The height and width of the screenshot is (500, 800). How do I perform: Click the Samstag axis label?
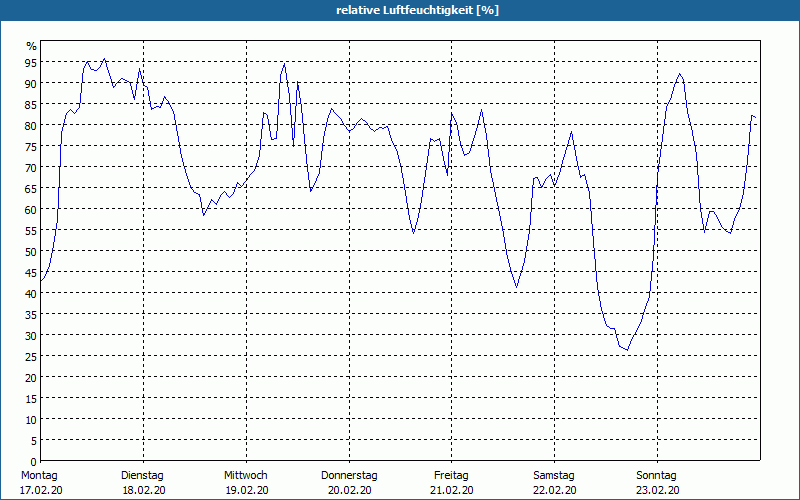pos(554,476)
